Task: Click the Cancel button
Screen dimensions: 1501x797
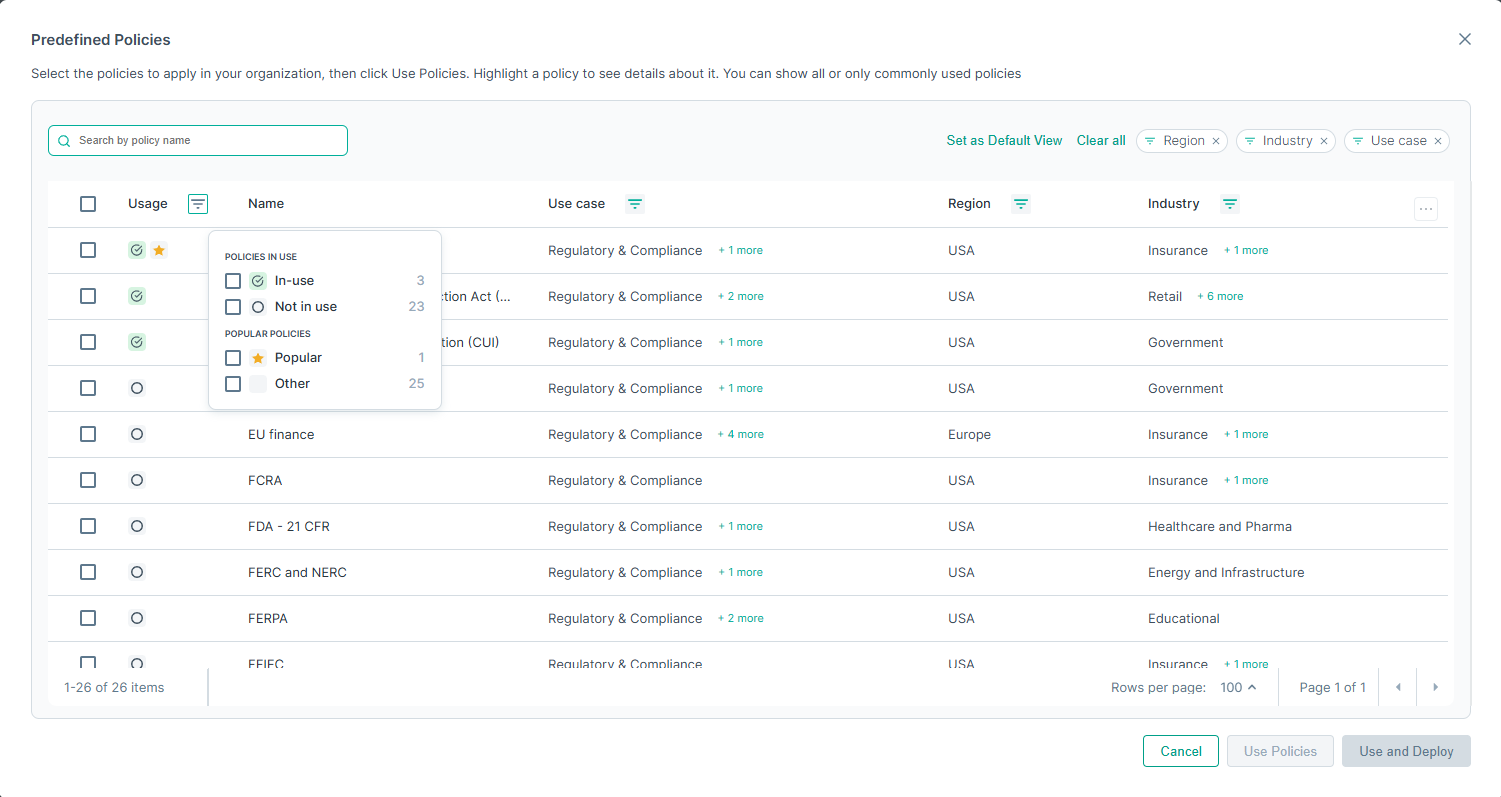Action: (1180, 751)
